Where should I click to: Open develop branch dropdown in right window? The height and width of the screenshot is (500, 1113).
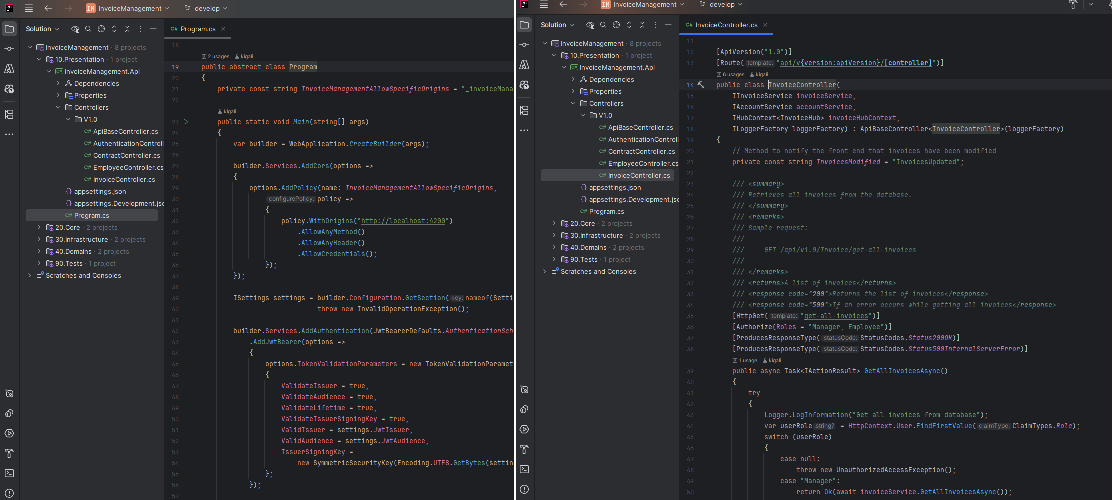[x=720, y=5]
